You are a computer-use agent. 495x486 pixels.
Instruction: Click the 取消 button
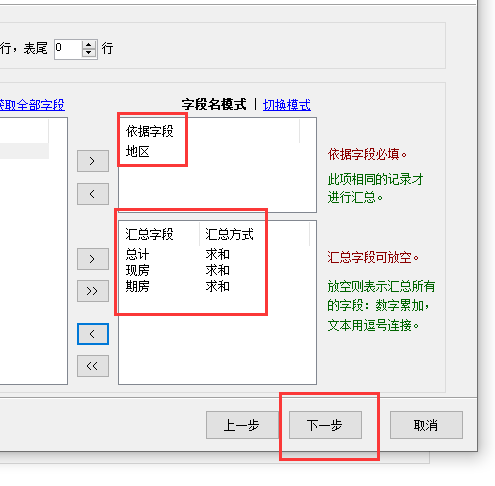point(426,425)
